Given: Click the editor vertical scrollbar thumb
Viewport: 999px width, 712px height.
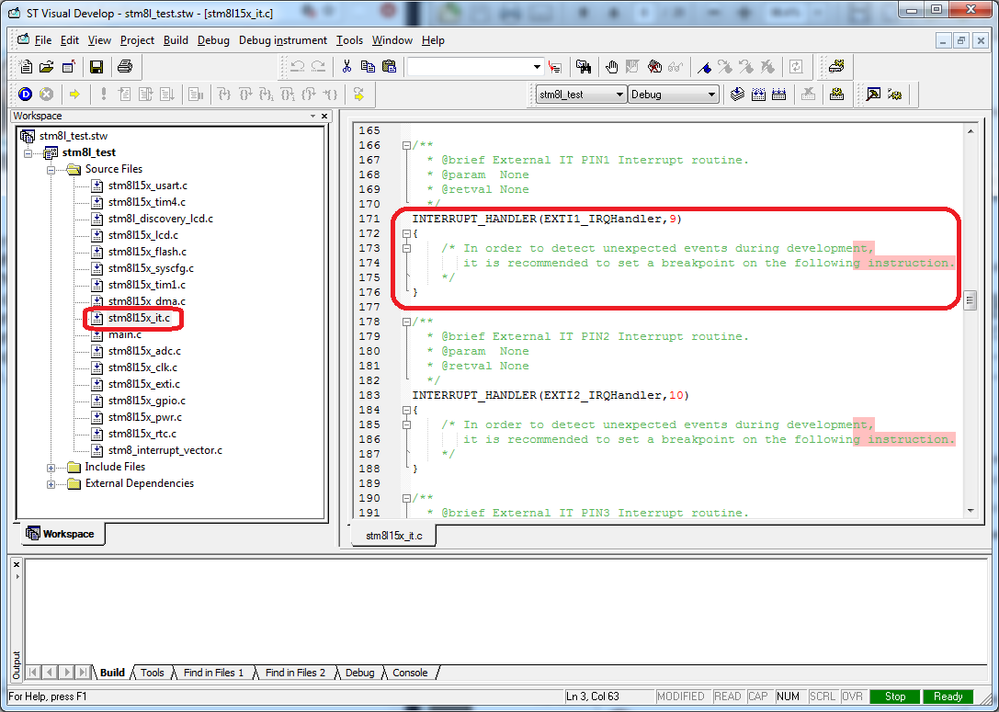Looking at the screenshot, I should coord(970,300).
